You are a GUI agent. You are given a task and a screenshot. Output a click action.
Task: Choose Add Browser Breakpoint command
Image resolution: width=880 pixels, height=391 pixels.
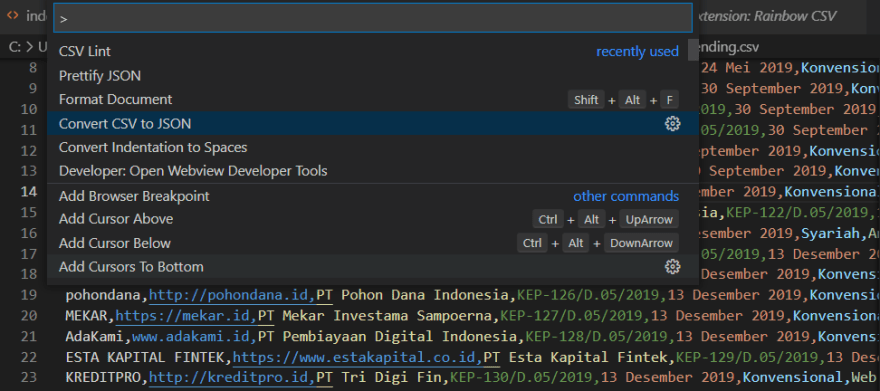click(373, 196)
